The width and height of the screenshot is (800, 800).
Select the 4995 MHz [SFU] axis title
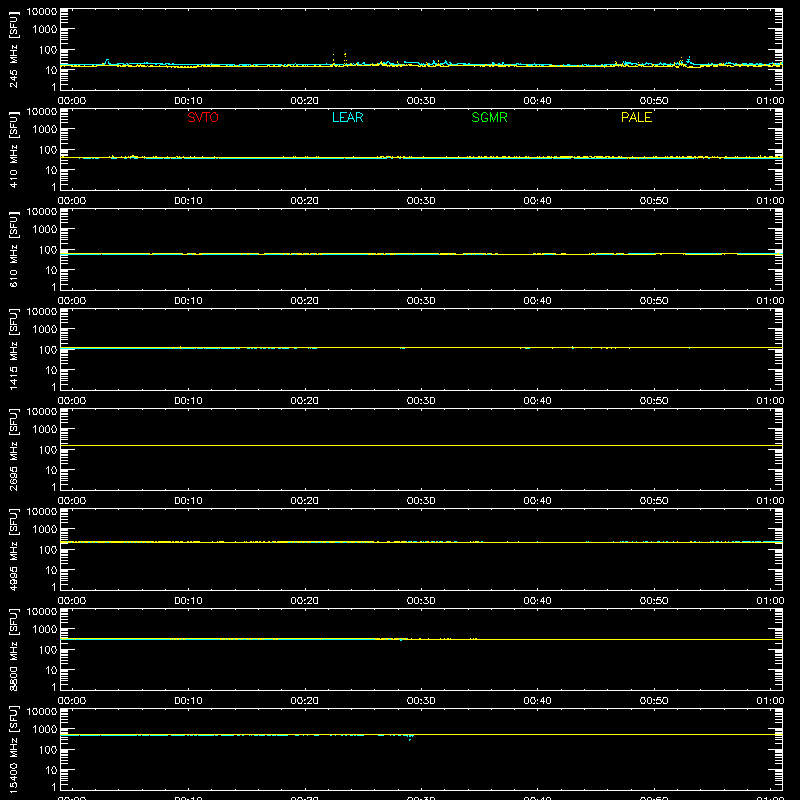click(14, 549)
